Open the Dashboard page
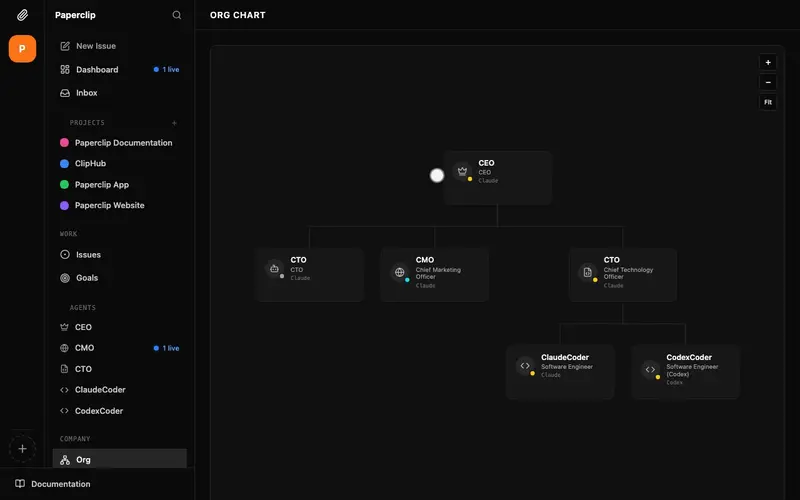Viewport: 800px width, 500px height. (97, 70)
